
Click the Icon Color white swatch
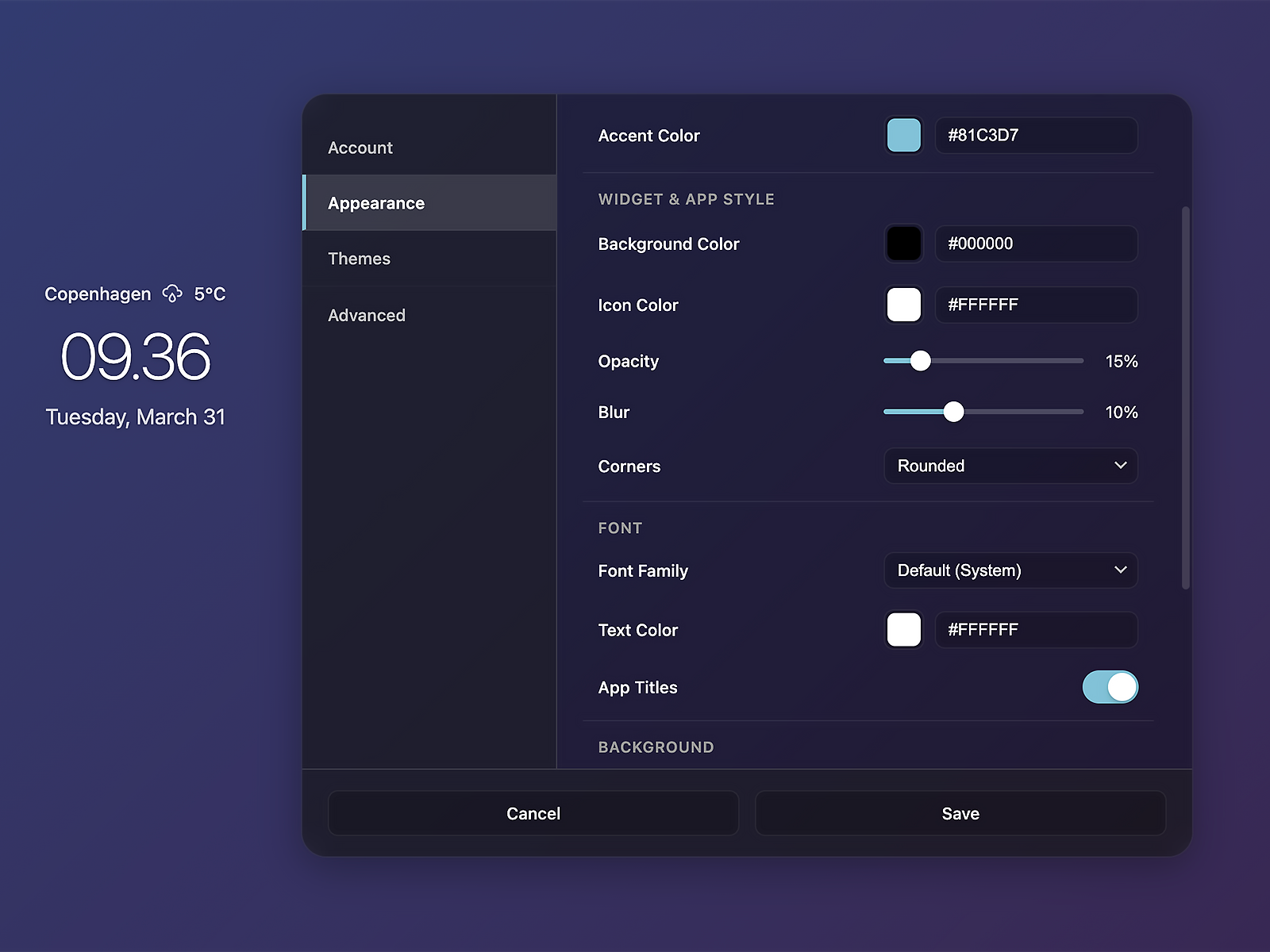click(903, 305)
